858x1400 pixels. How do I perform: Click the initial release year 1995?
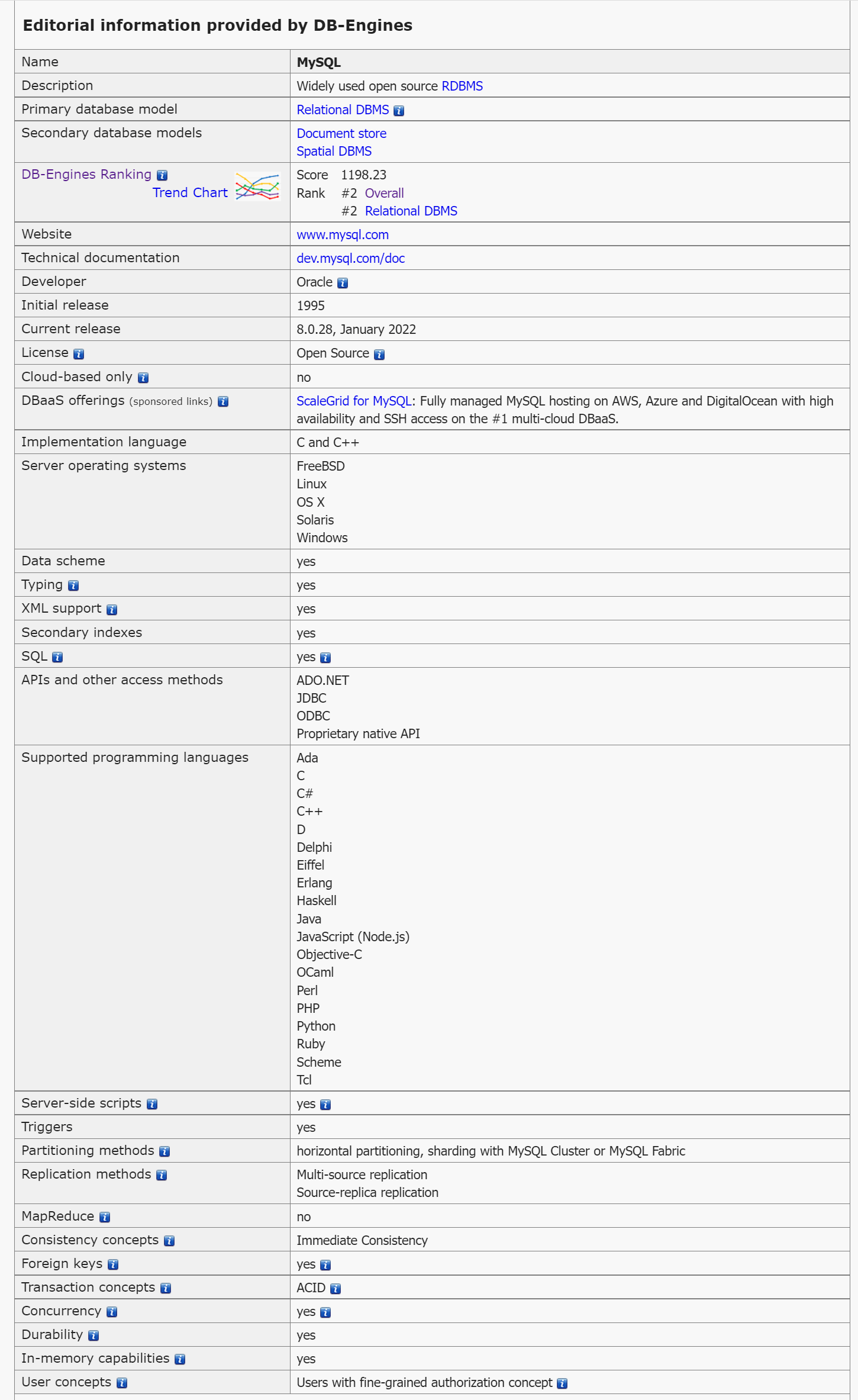click(311, 305)
